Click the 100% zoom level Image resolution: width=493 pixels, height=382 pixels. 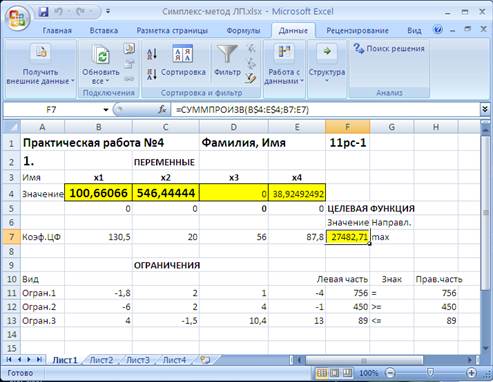[369, 373]
